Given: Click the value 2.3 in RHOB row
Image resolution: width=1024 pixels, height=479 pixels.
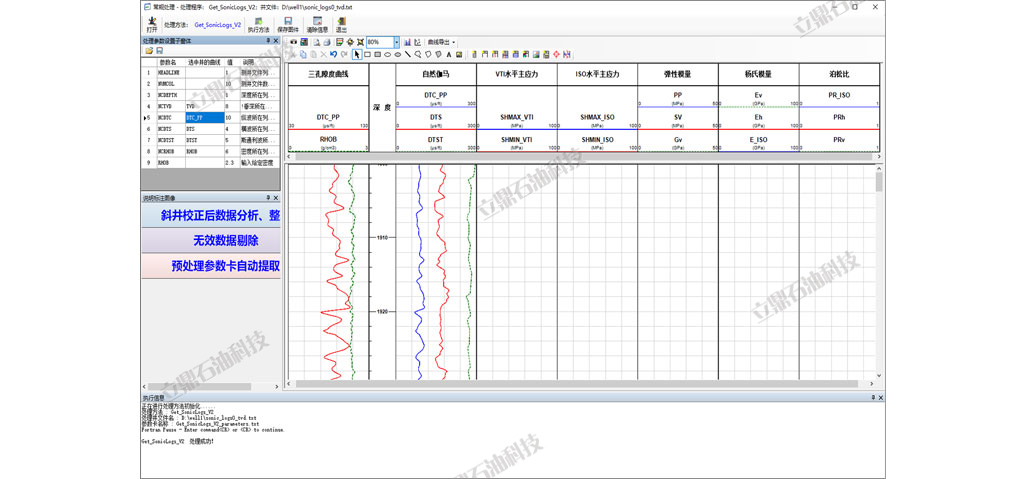Looking at the screenshot, I should point(231,162).
